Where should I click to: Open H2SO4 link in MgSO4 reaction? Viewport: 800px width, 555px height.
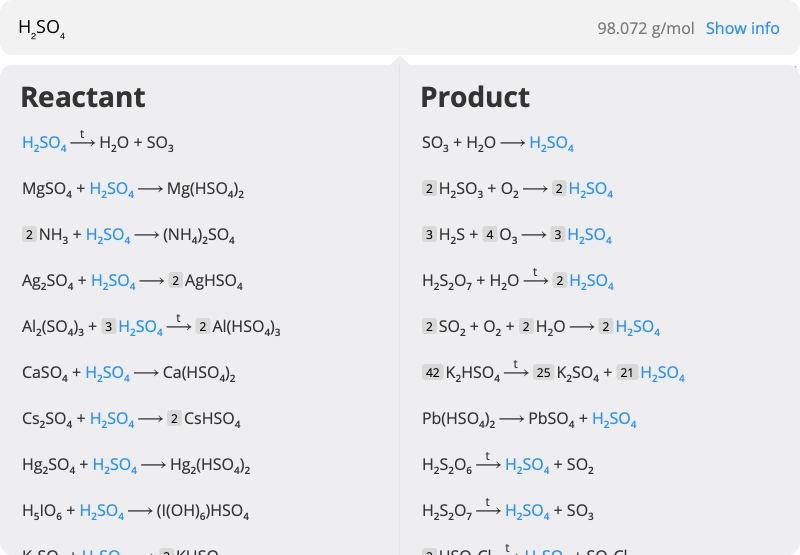tap(112, 189)
